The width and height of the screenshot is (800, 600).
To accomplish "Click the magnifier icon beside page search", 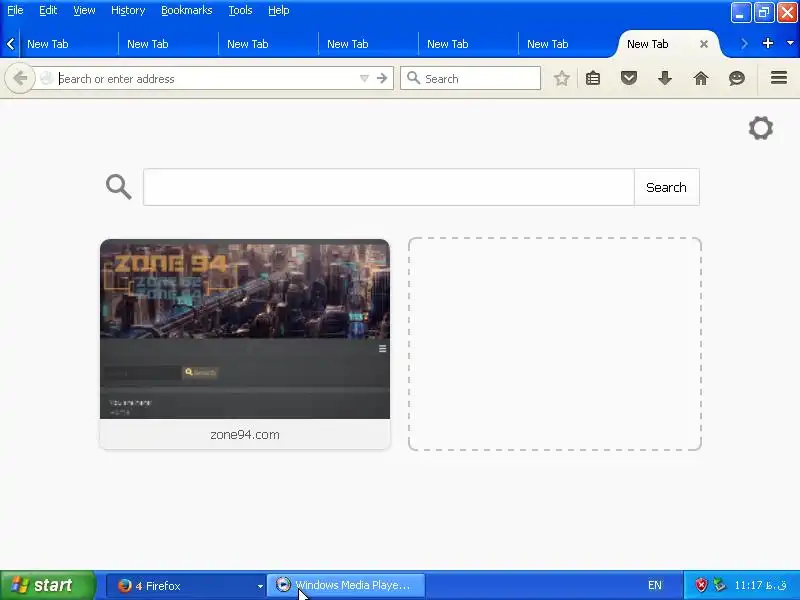I will coord(118,187).
